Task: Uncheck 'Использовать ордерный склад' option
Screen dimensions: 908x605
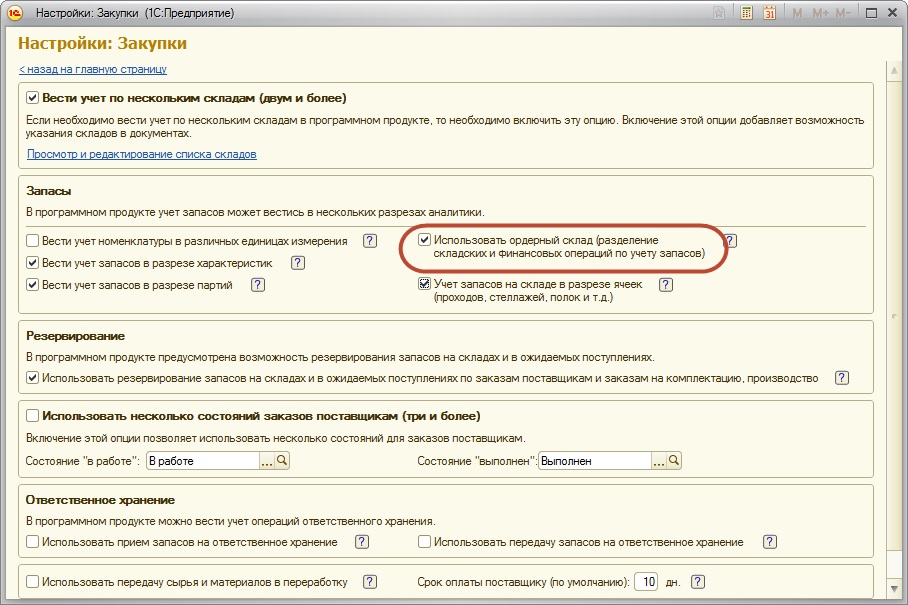Action: click(x=425, y=241)
